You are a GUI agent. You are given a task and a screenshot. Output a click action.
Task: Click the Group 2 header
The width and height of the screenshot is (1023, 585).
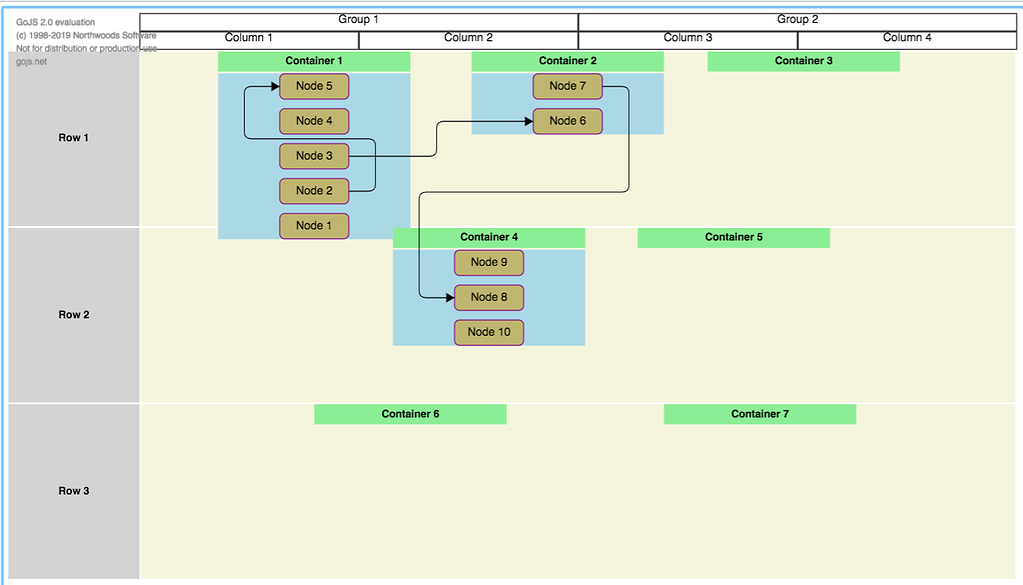[x=797, y=19]
